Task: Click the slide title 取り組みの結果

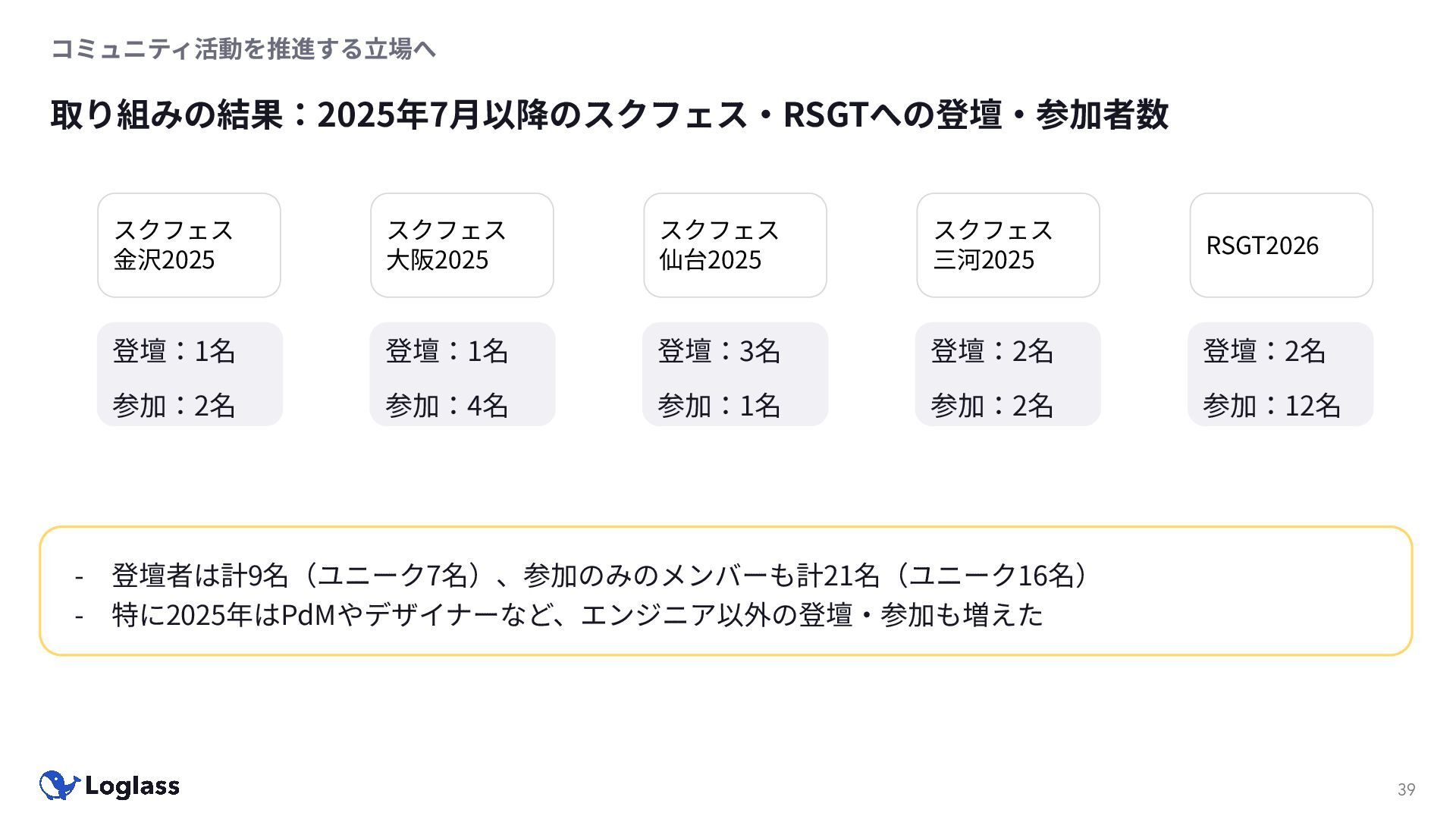Action: 609,115
